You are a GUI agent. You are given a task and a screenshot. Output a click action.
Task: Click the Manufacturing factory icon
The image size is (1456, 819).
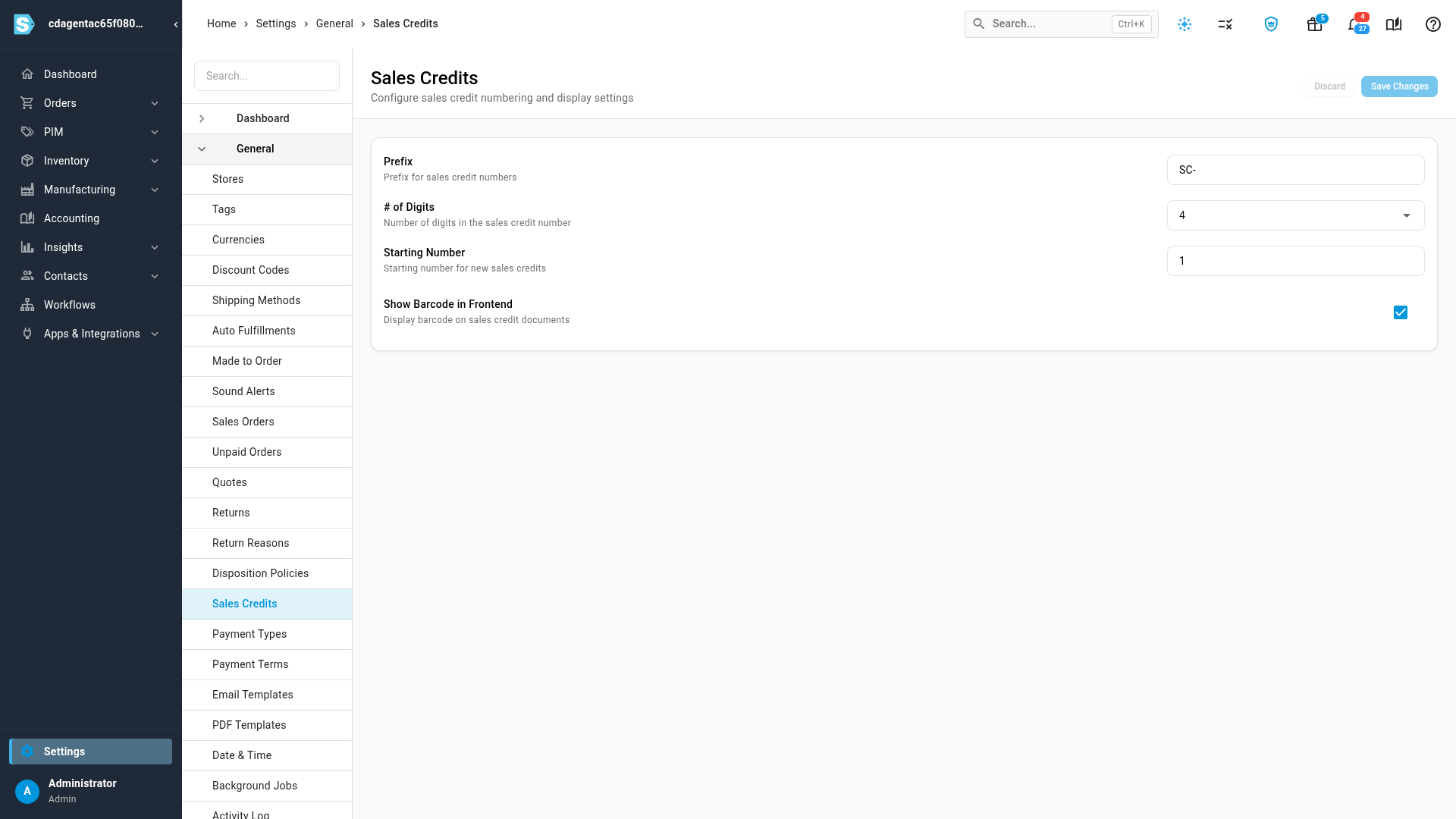[27, 190]
